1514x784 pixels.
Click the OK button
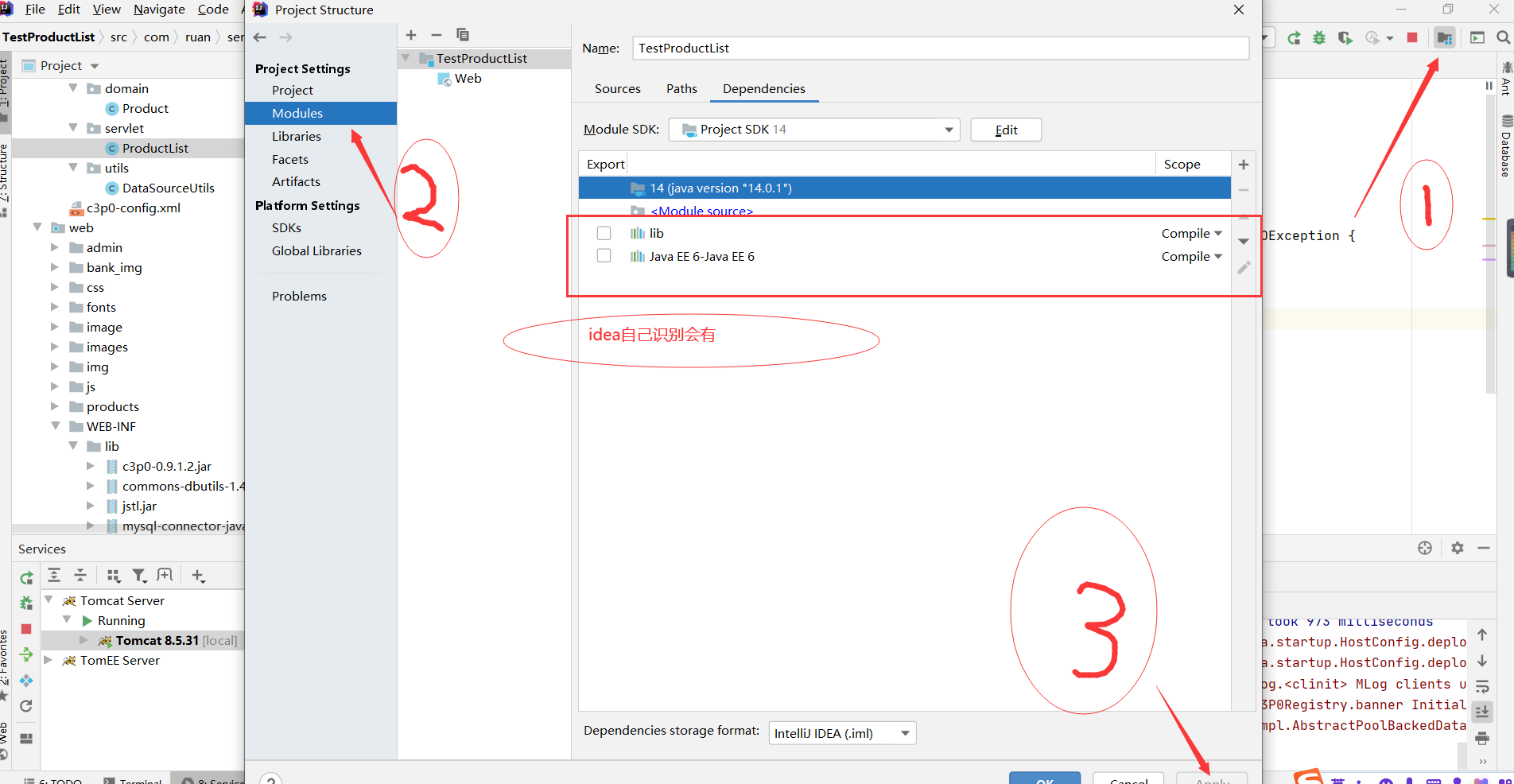tap(1045, 778)
